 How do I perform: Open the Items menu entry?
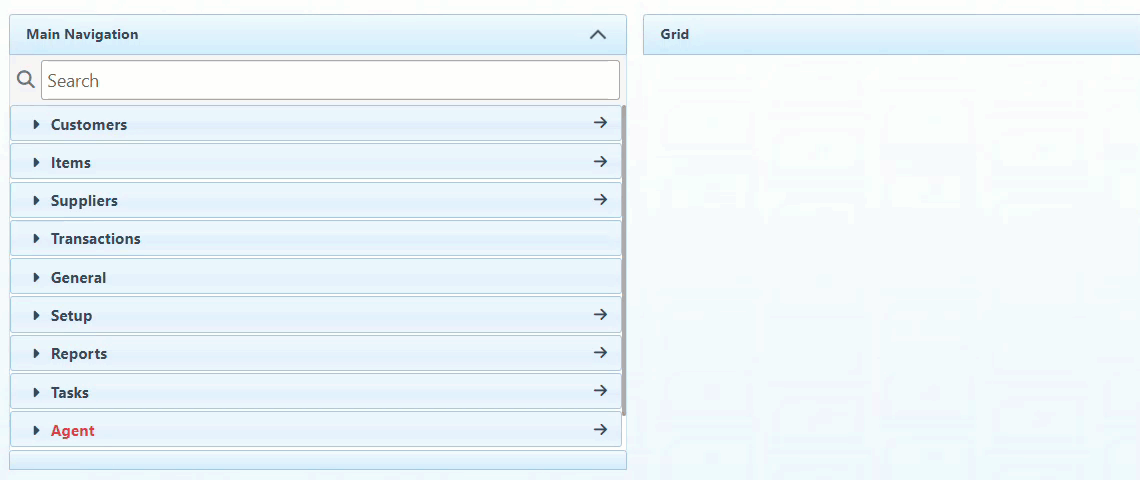(x=71, y=162)
